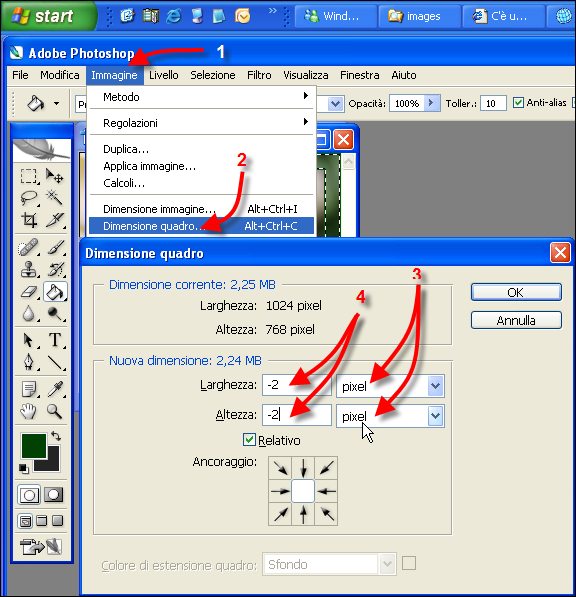Click Annulla button
Image resolution: width=576 pixels, height=597 pixels.
tap(516, 320)
